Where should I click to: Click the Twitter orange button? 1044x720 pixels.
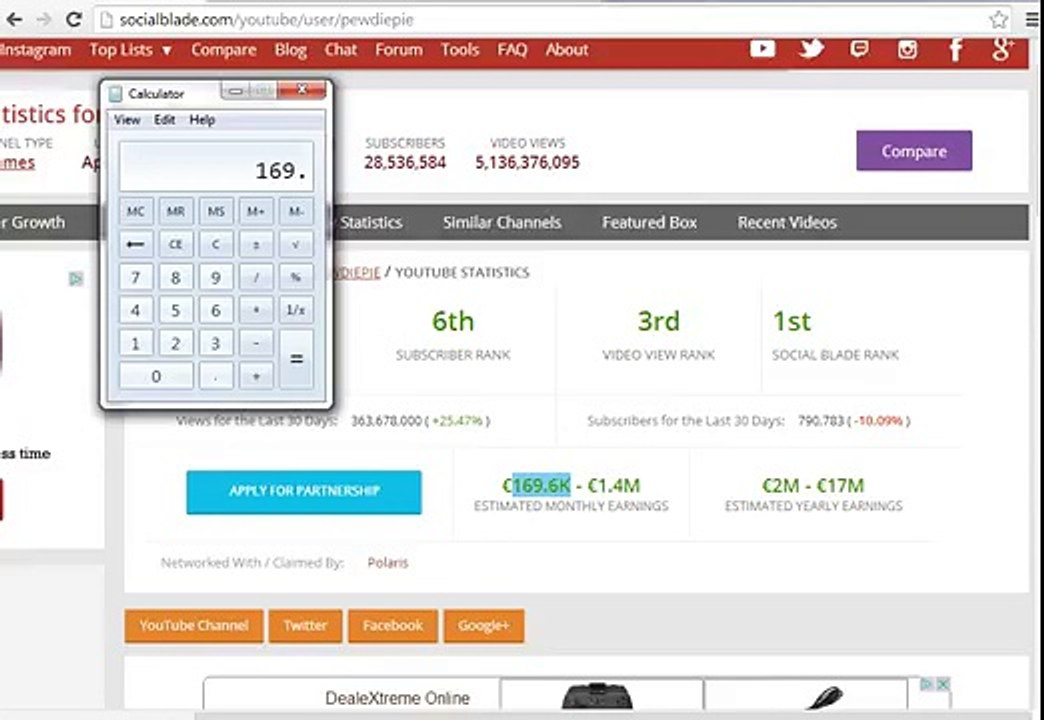coord(306,625)
